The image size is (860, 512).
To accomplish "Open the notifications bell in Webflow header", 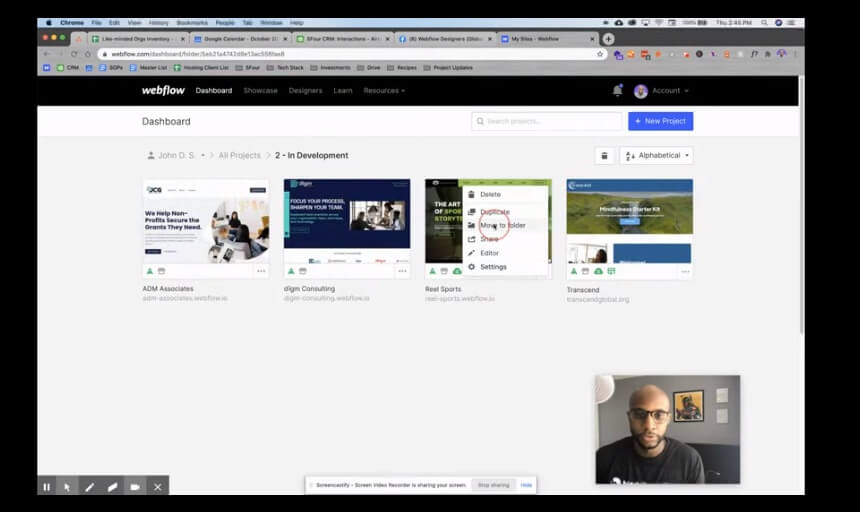I will pos(618,90).
